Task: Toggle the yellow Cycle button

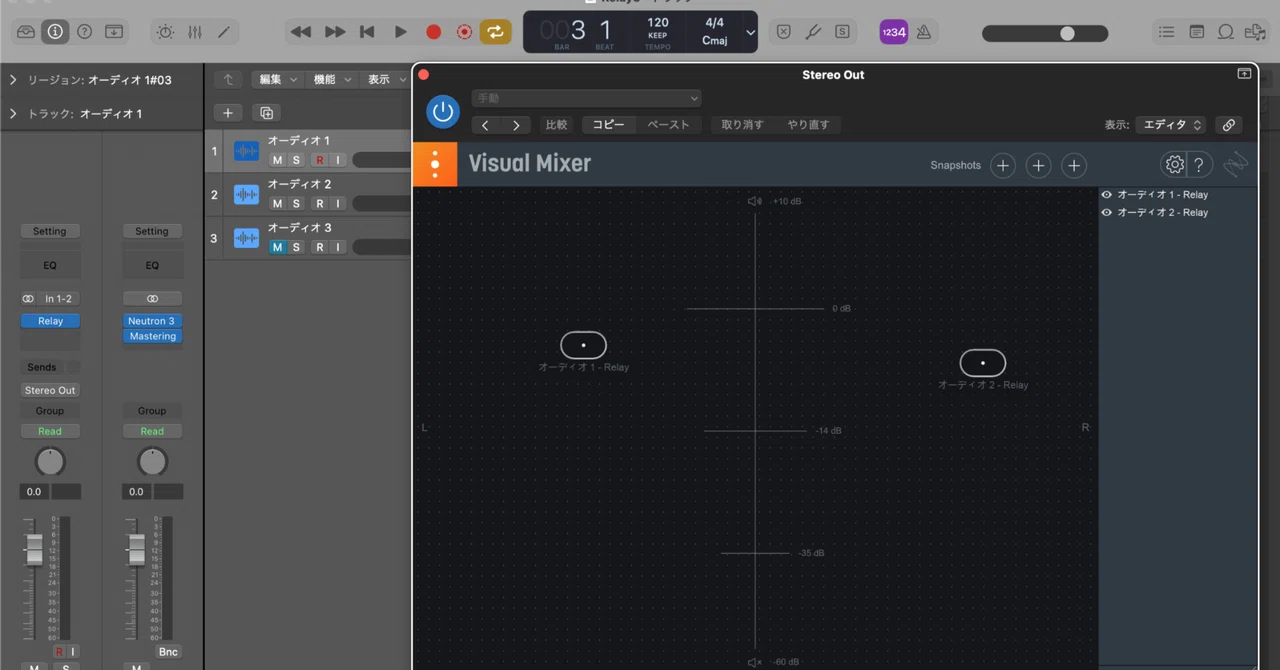Action: 494,32
